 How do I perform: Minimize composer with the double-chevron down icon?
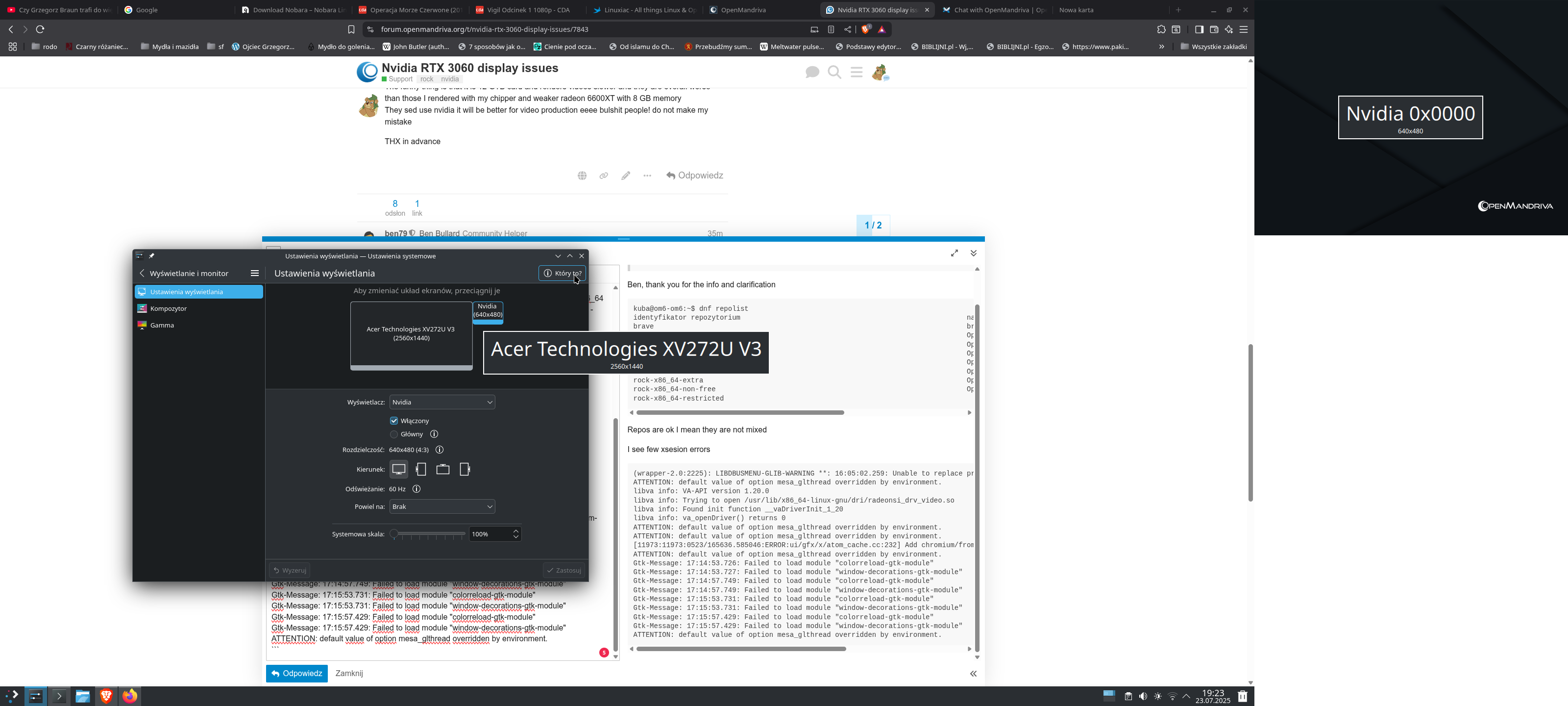point(973,253)
